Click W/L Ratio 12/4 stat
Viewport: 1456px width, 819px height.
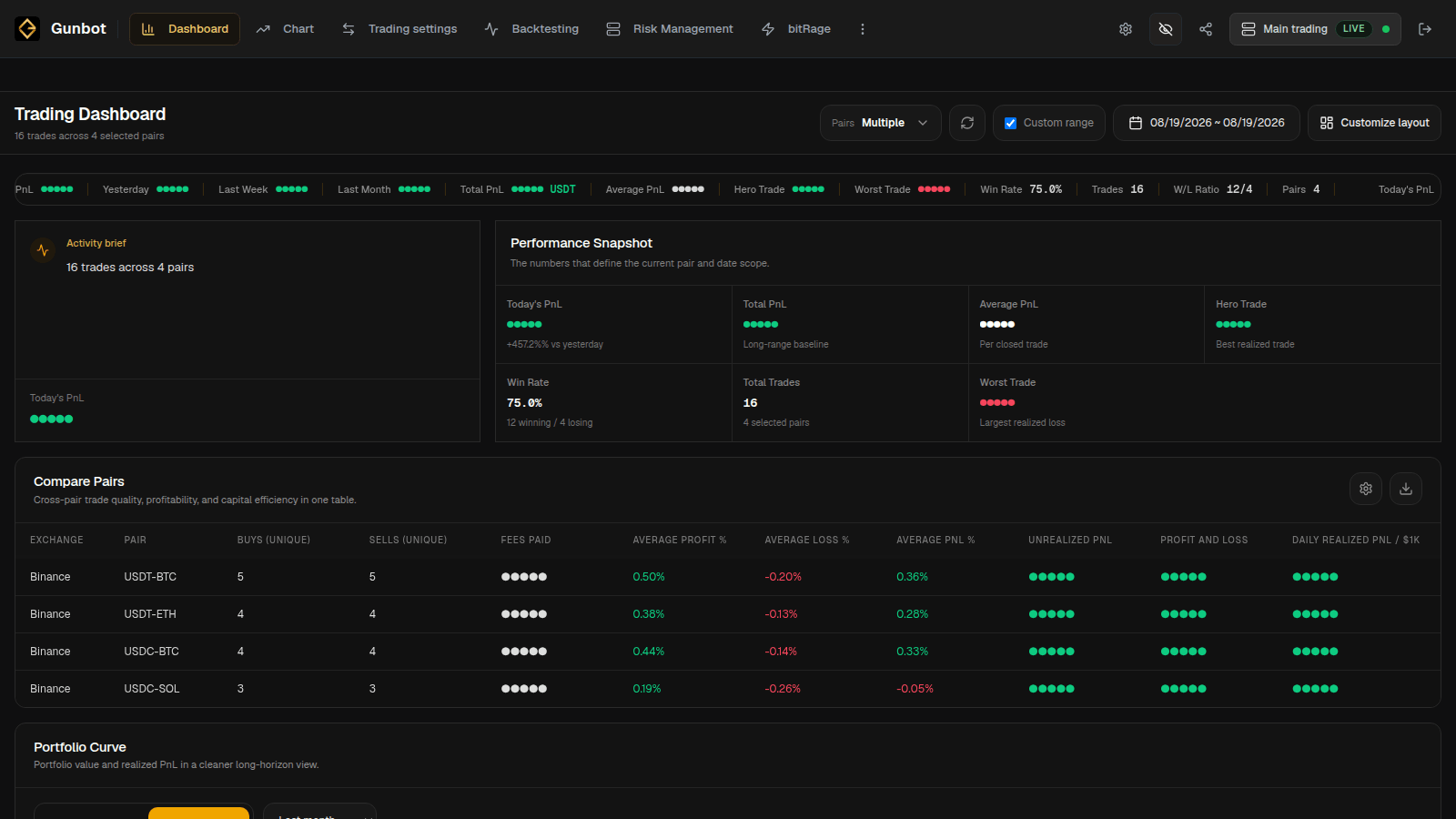(x=1213, y=189)
